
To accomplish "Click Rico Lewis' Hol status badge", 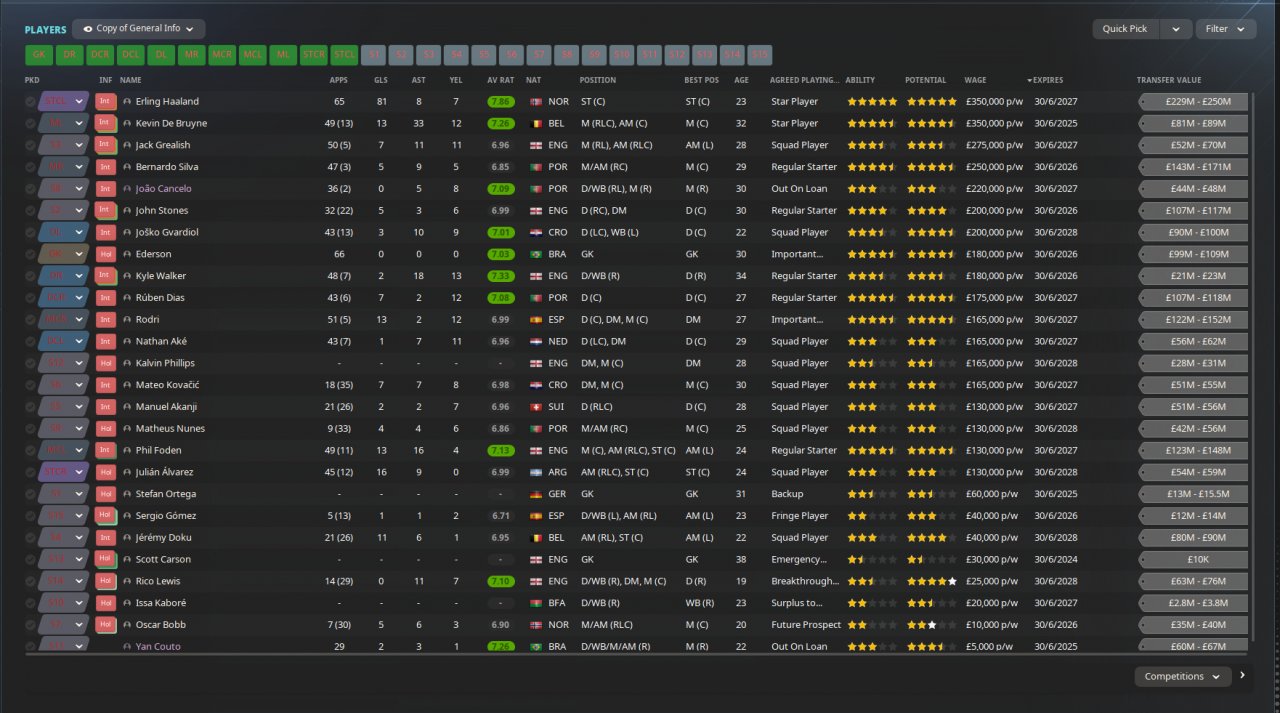I will point(106,581).
